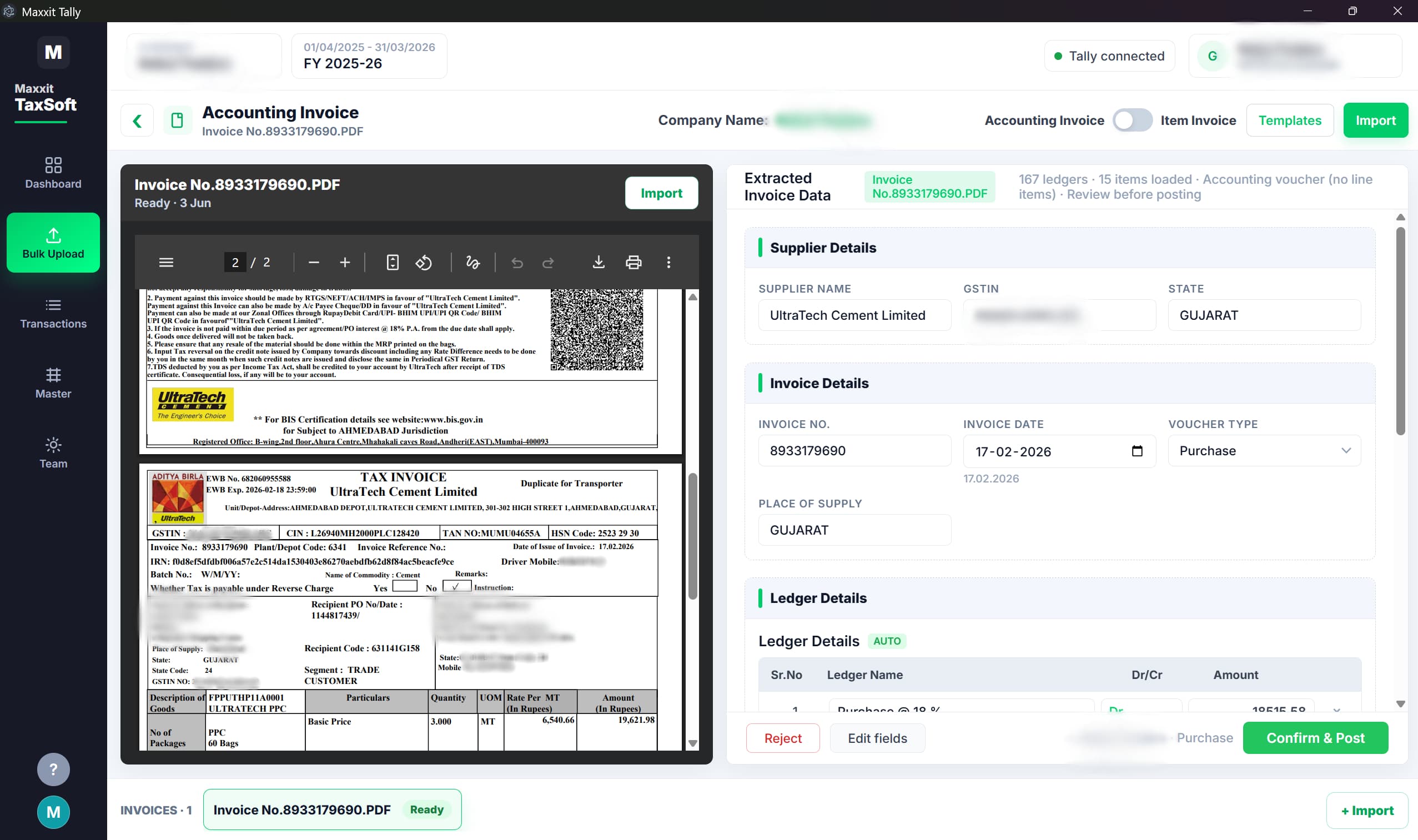Click the Invoice Date field 17-02-2026

click(x=1059, y=451)
